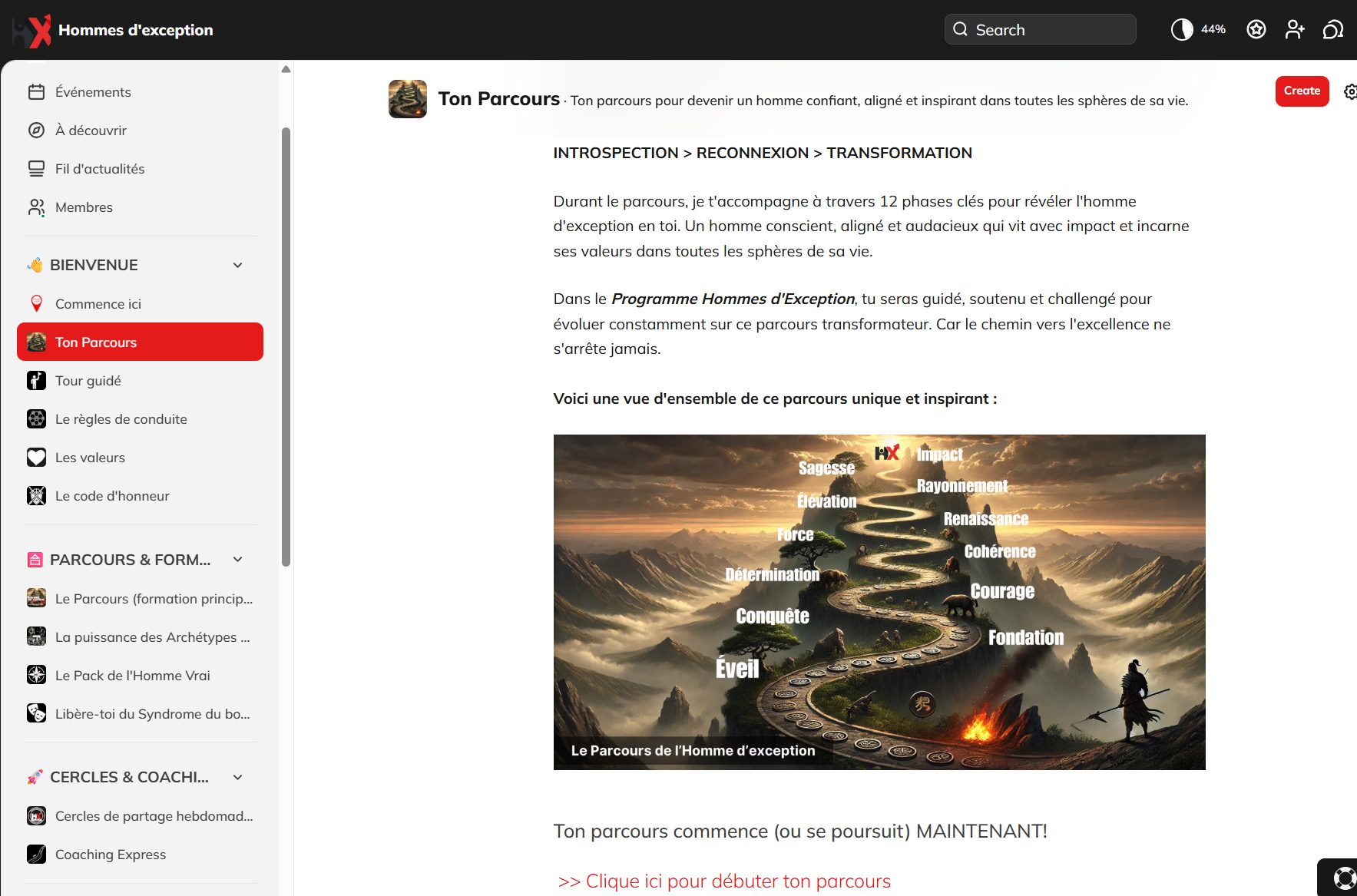Click the Ton Parcours space avatar in header

click(x=408, y=99)
